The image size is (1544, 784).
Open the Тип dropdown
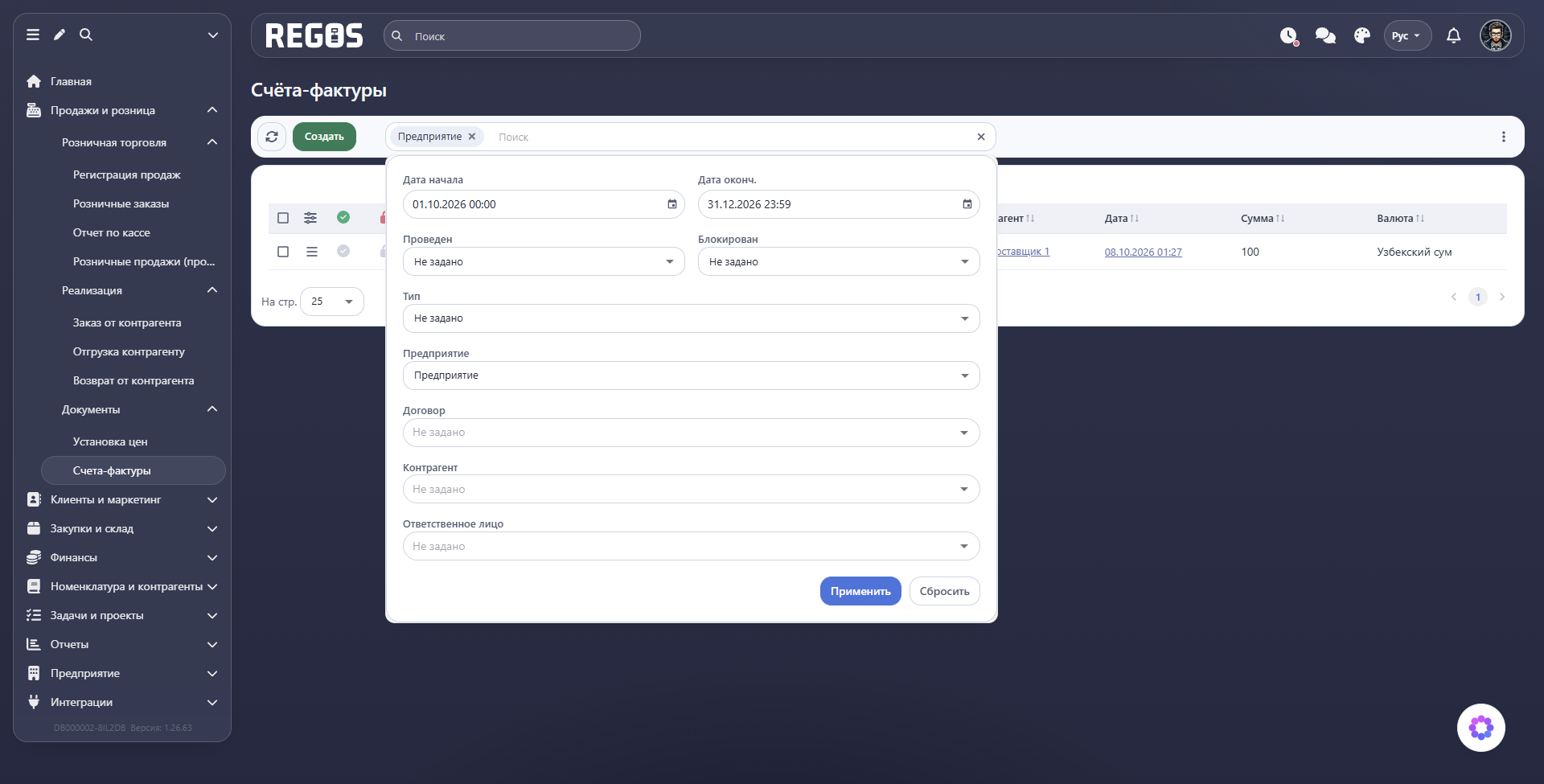691,318
